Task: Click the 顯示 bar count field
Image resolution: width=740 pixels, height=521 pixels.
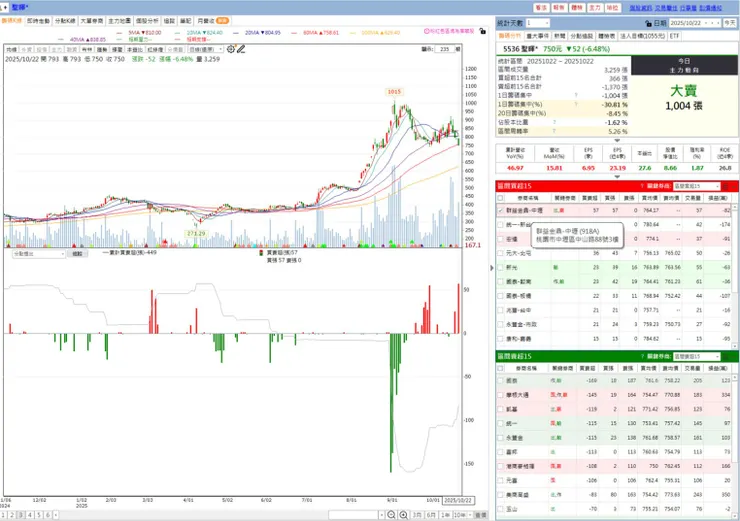Action: pyautogui.click(x=445, y=49)
